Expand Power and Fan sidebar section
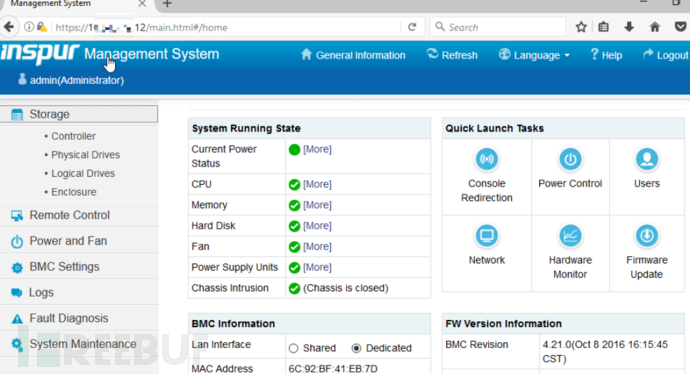 coord(79,241)
